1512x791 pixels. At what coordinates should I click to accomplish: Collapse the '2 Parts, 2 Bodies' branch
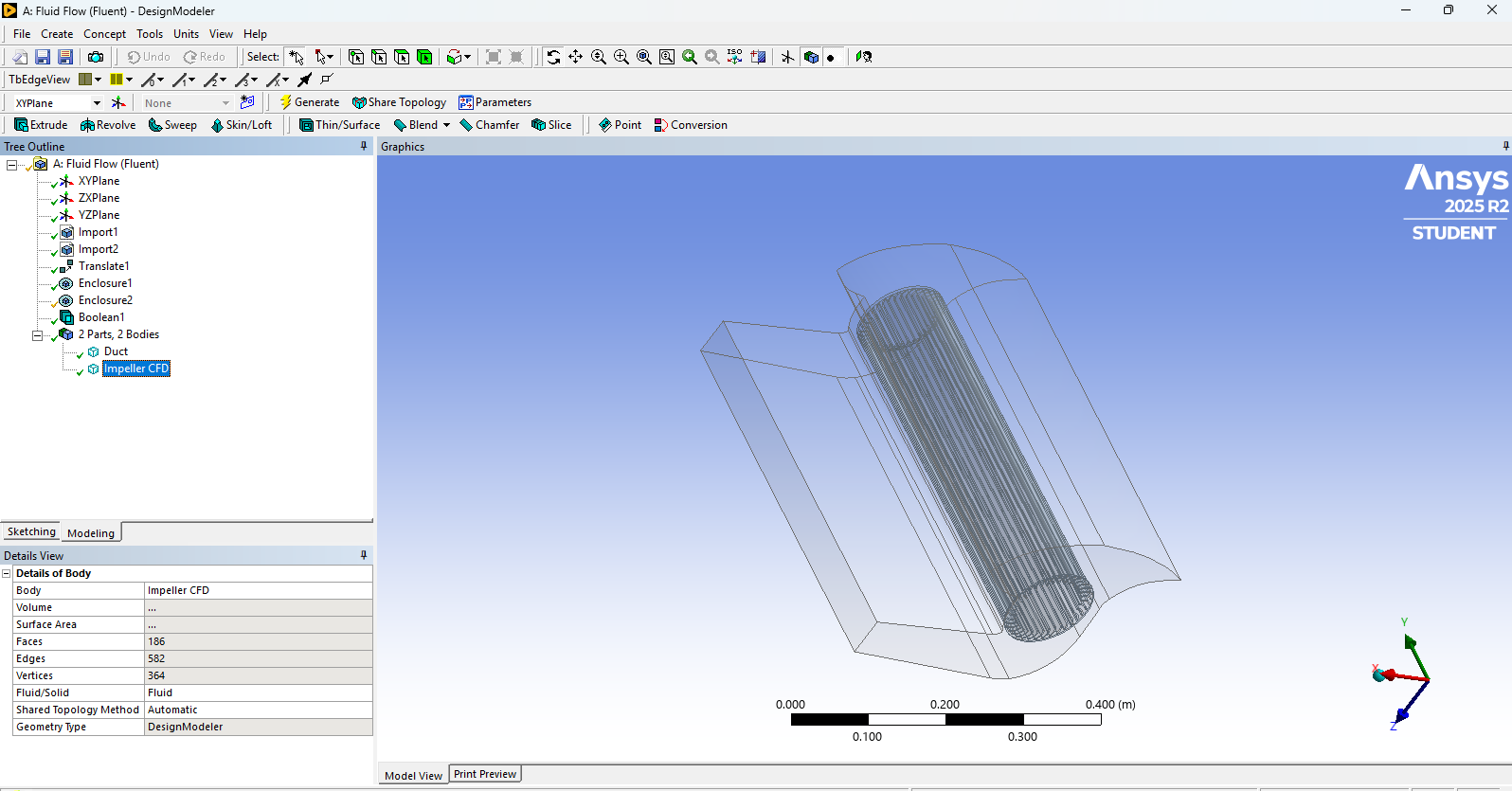[x=37, y=335]
